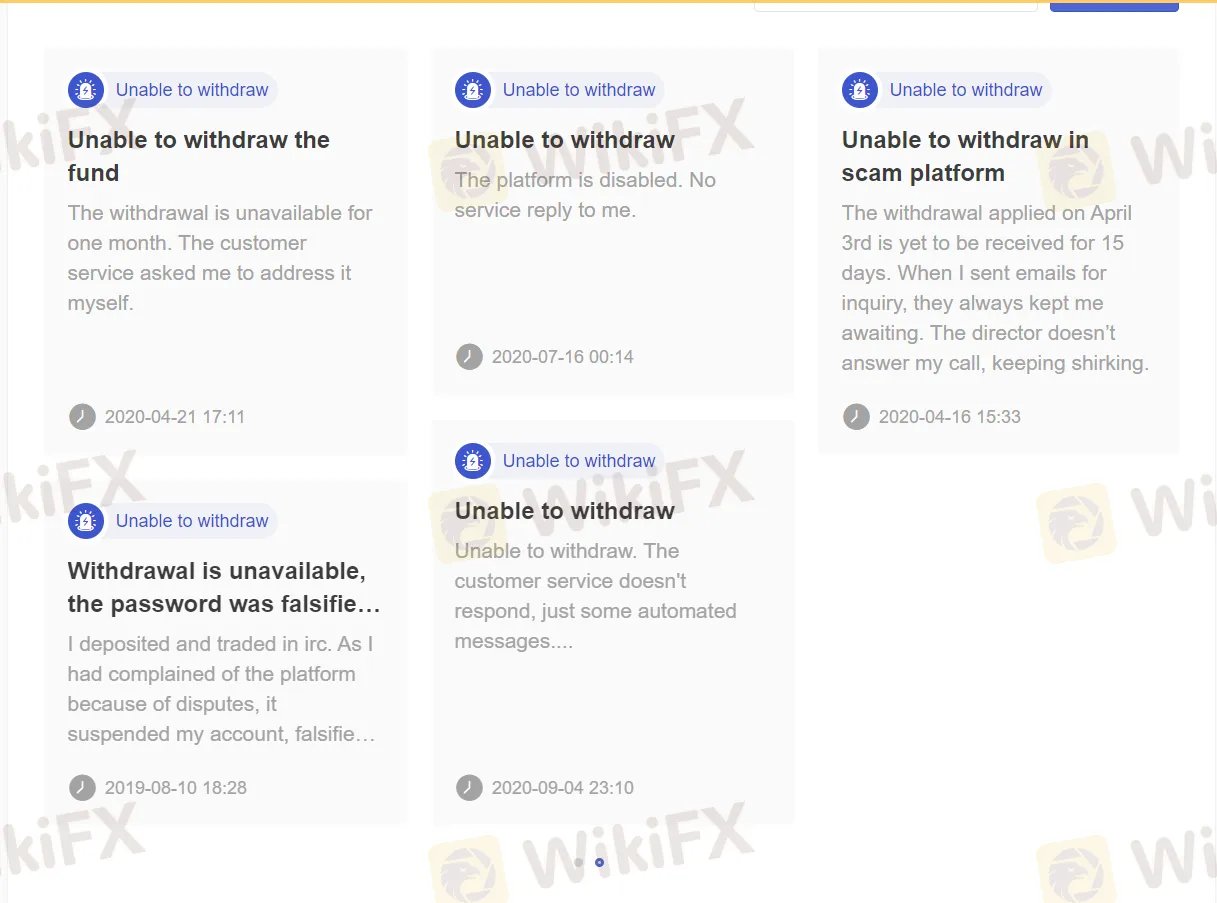Click the clock icon beside 2019-08-10 18:28

[82, 787]
